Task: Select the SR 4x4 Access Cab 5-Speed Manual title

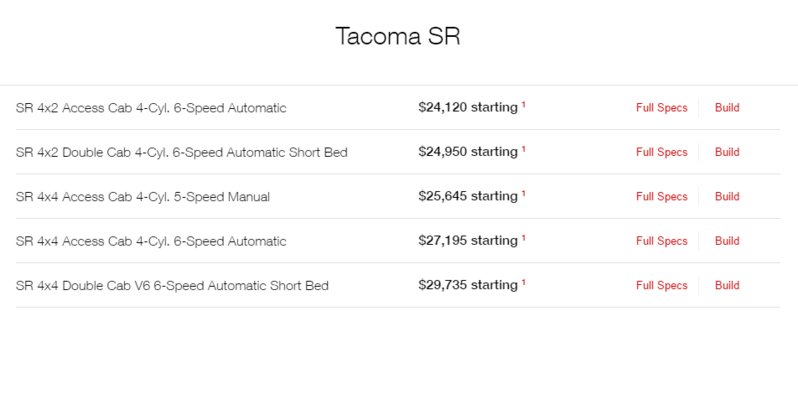Action: point(143,196)
